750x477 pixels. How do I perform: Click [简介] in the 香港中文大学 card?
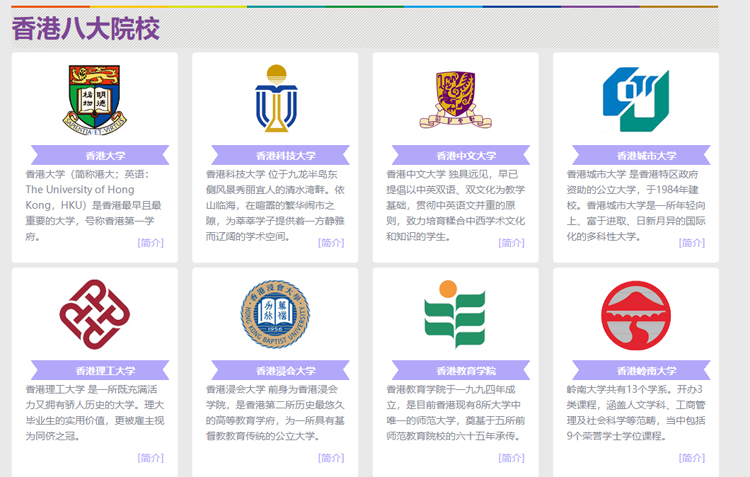point(511,243)
